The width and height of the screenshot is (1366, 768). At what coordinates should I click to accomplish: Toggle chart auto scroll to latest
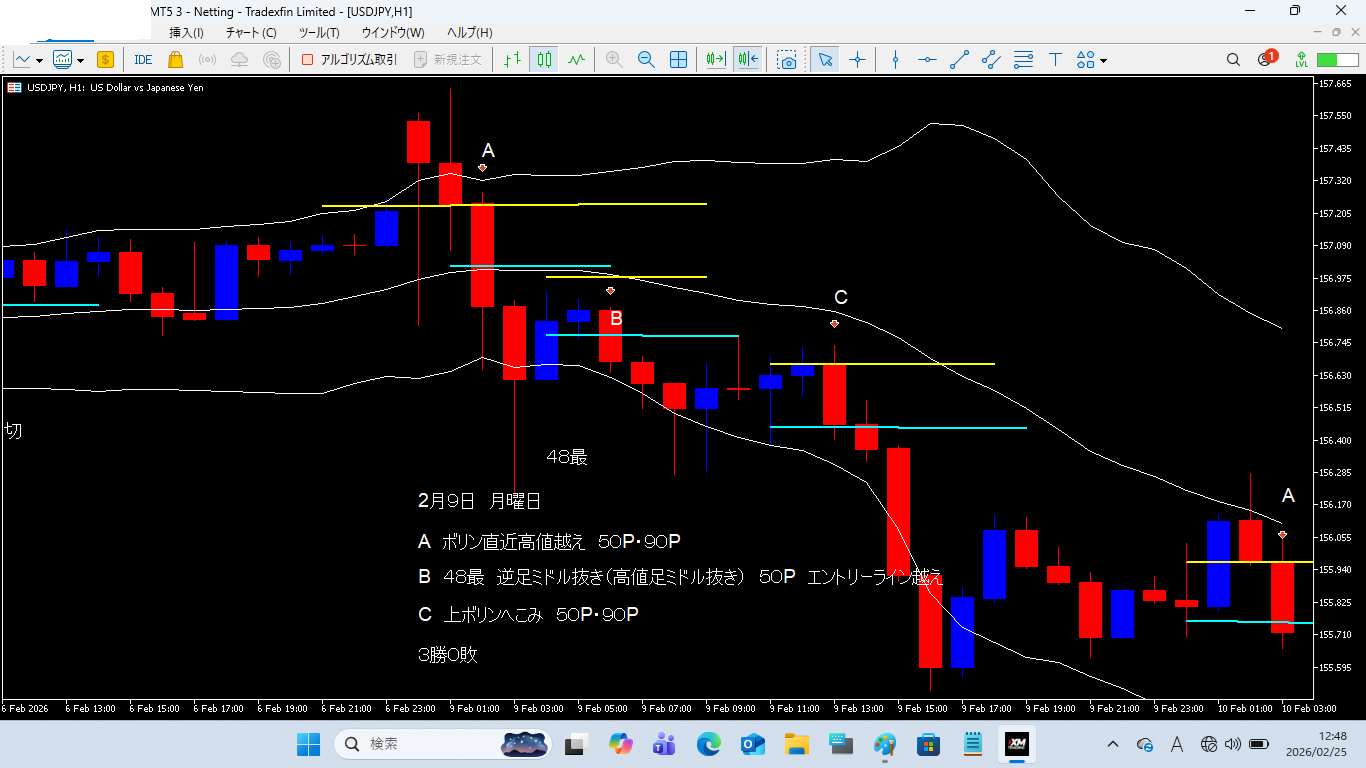pyautogui.click(x=715, y=60)
